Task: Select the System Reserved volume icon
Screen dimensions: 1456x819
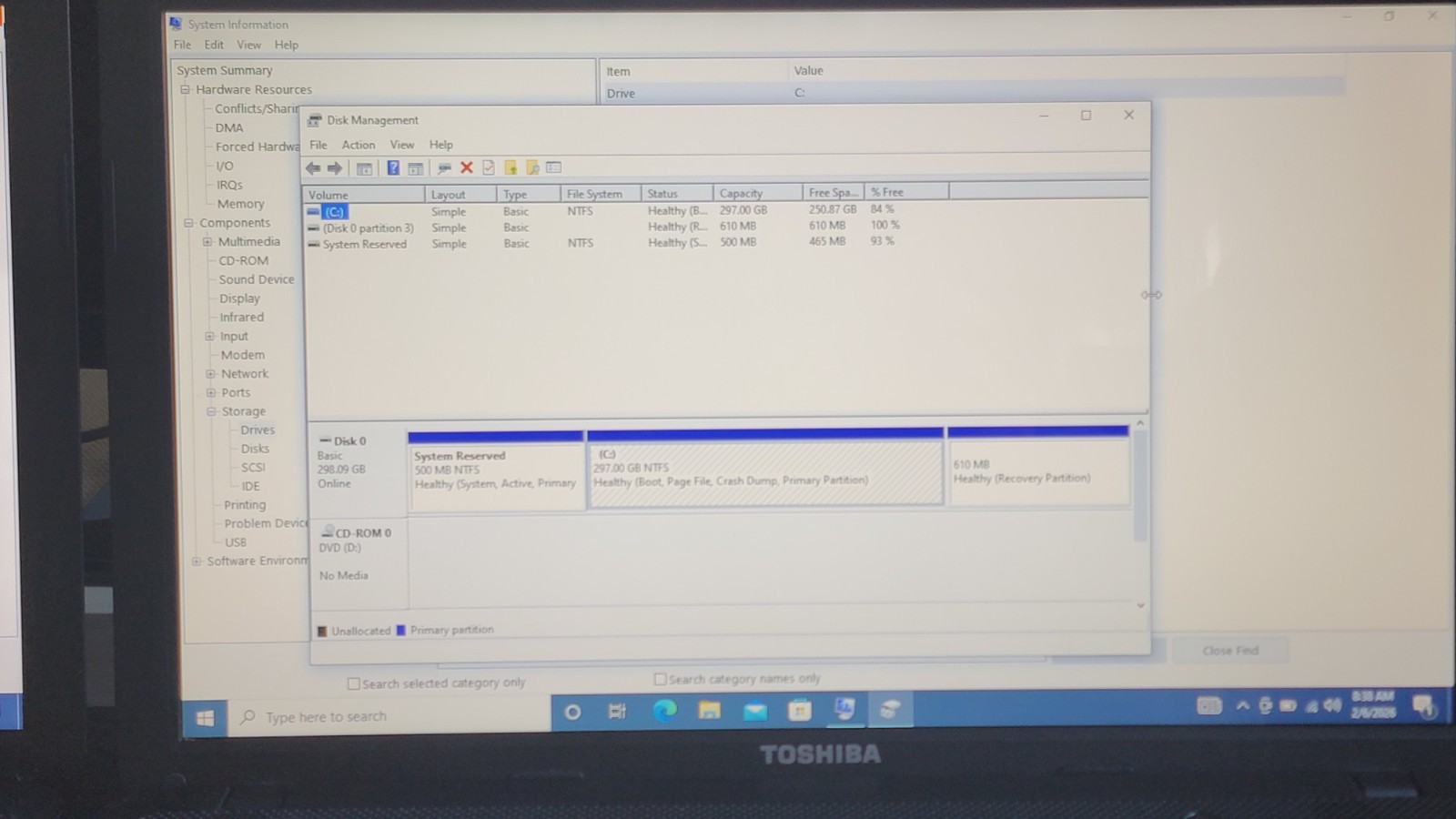Action: pyautogui.click(x=313, y=245)
